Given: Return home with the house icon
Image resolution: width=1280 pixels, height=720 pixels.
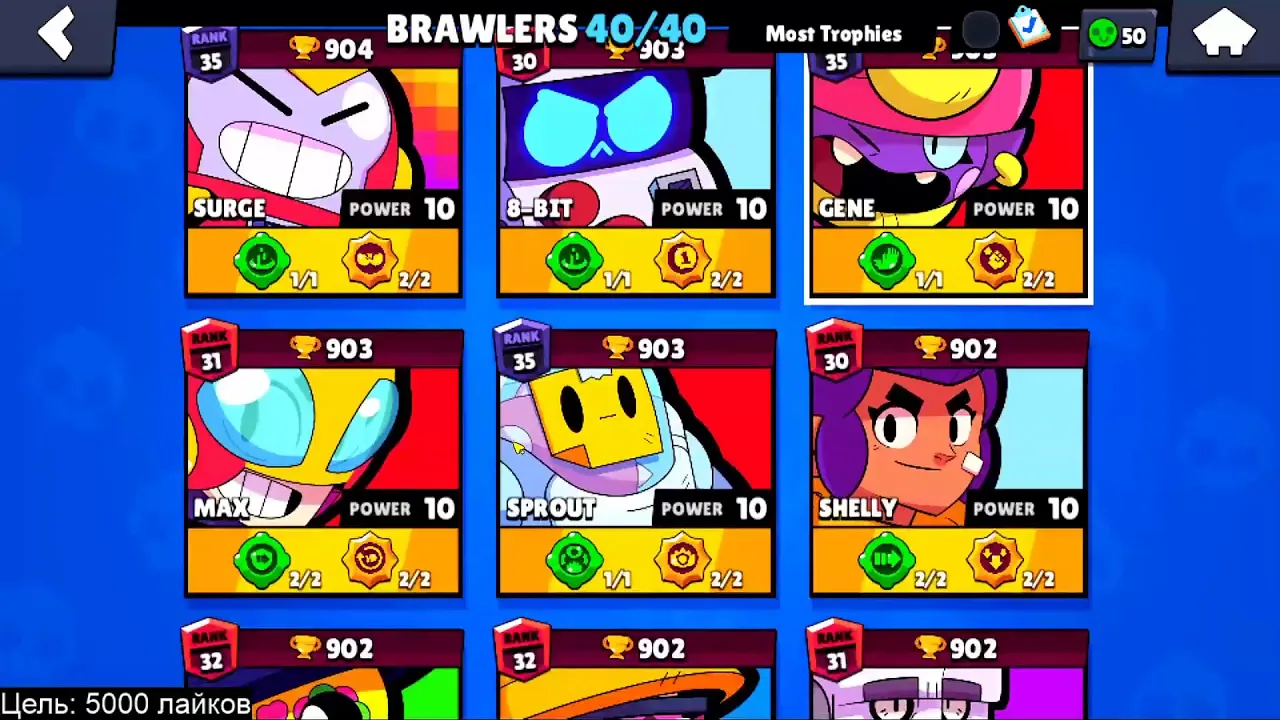Looking at the screenshot, I should [1224, 33].
